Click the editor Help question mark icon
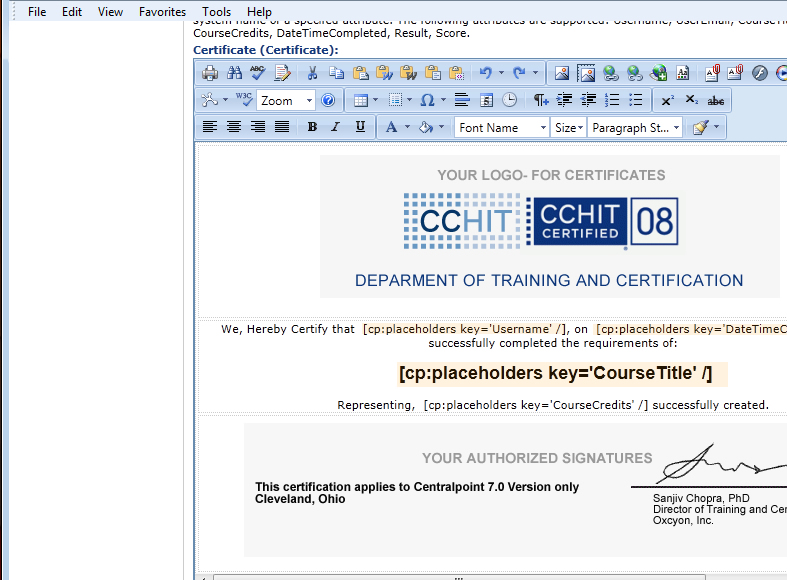 (x=327, y=100)
